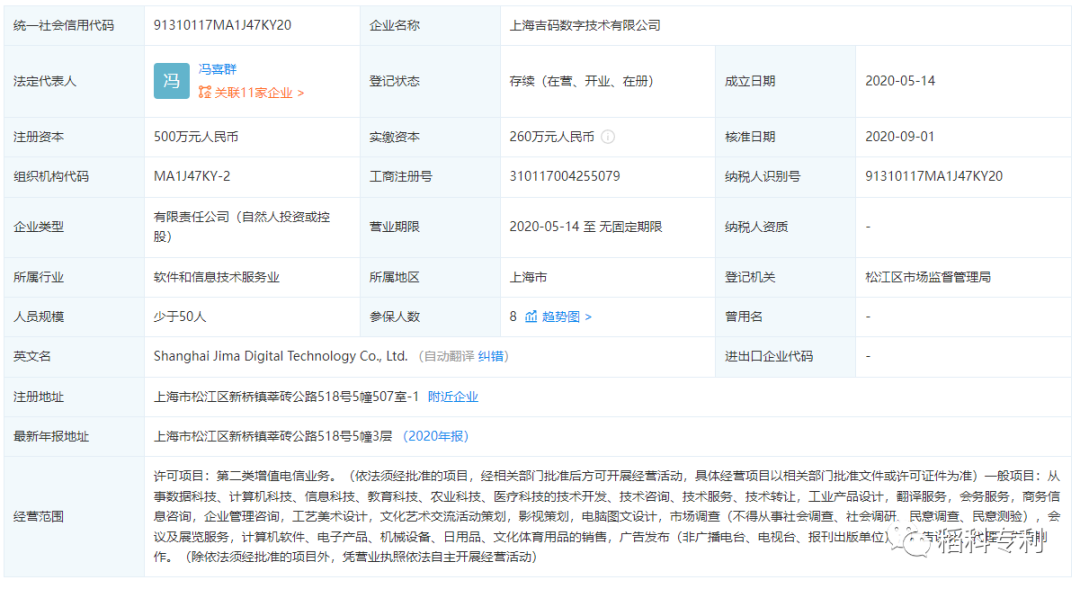Click the trend chart icon next to 8

(x=531, y=317)
